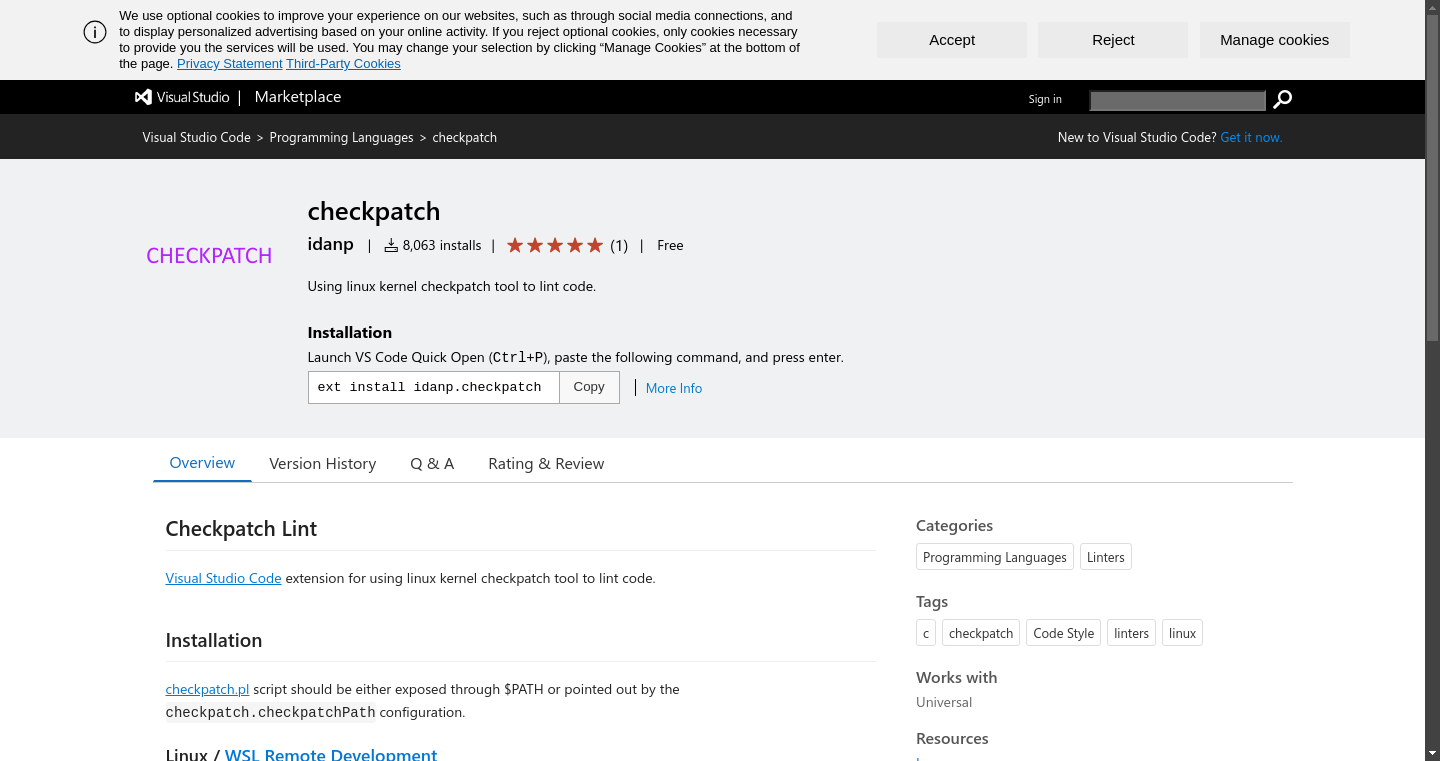The image size is (1440, 761).
Task: Focus the Marketplace search field
Action: tap(1178, 100)
